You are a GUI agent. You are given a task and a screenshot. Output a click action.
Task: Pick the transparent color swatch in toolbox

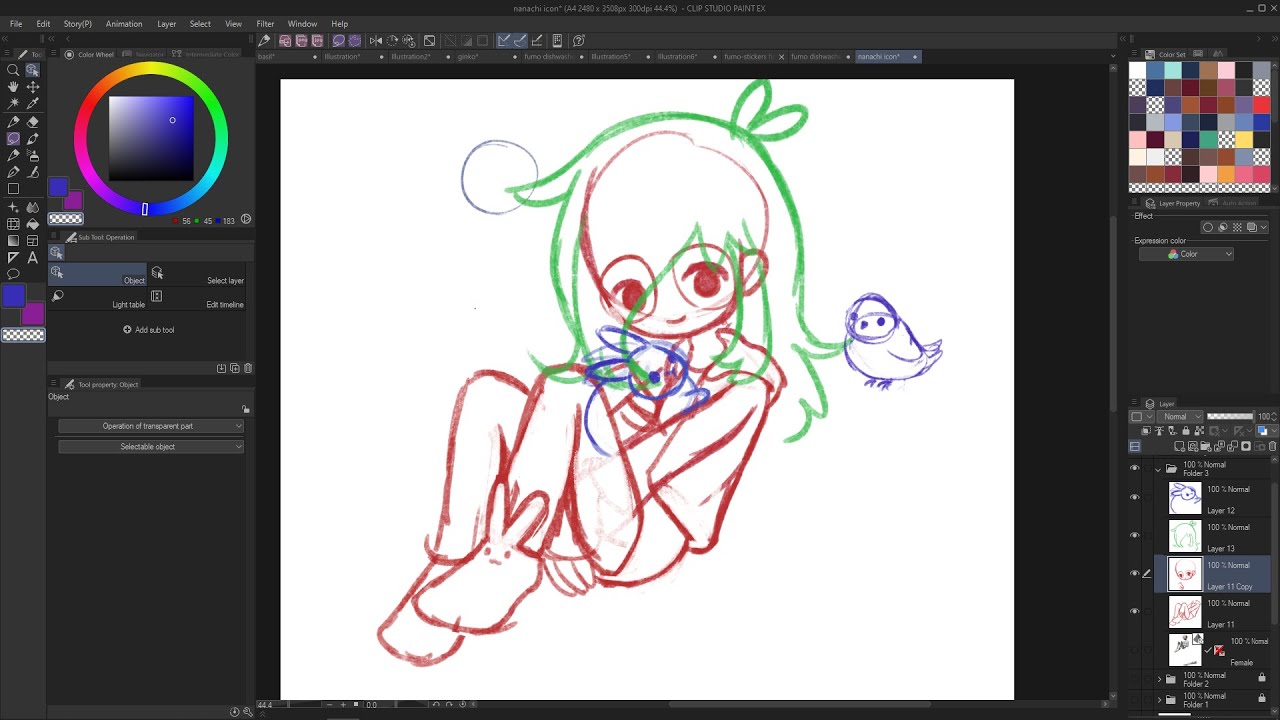tap(23, 335)
